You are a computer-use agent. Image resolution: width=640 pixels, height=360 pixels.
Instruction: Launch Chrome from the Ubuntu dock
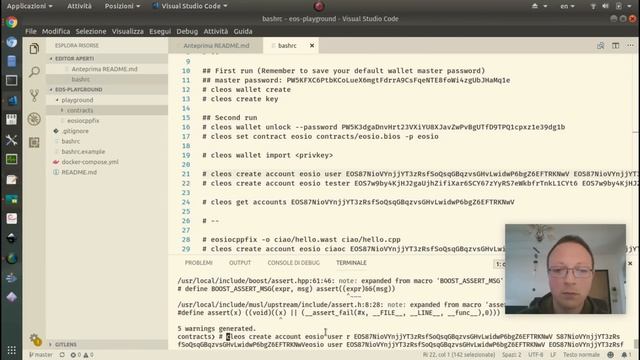pyautogui.click(x=11, y=22)
